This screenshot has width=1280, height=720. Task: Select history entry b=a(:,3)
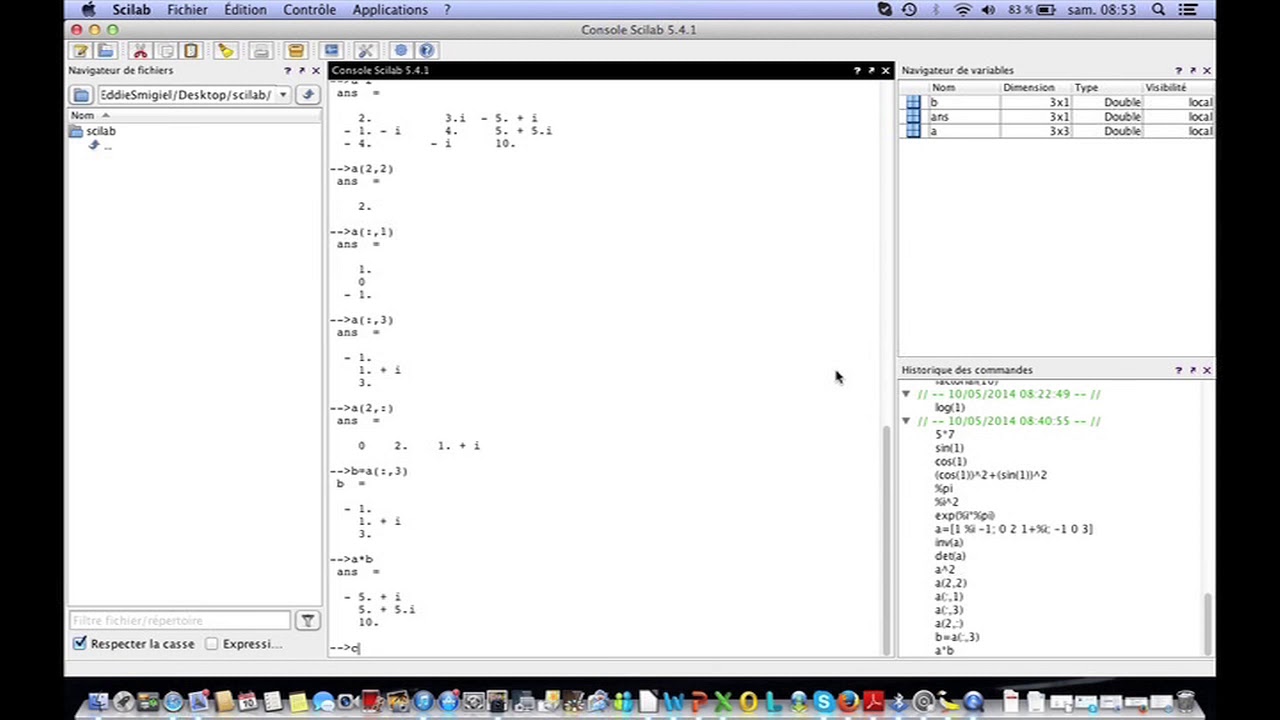957,637
